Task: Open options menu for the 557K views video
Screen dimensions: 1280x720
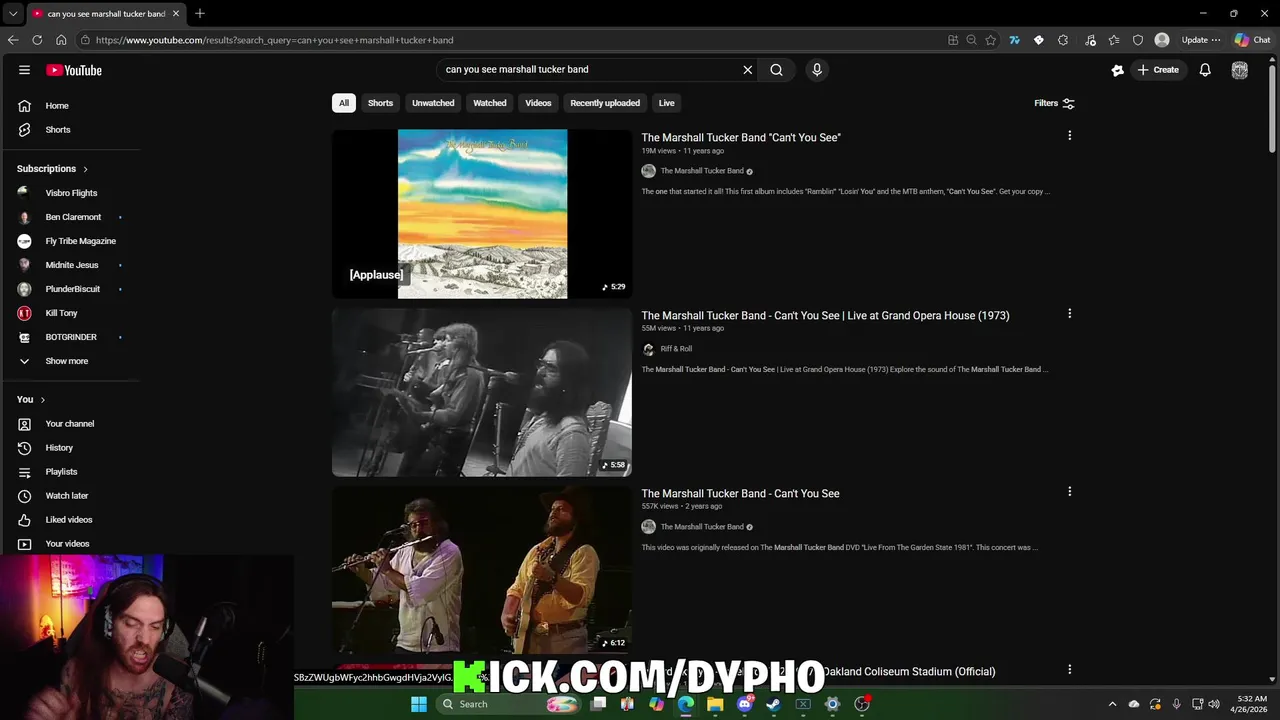Action: coord(1069,492)
